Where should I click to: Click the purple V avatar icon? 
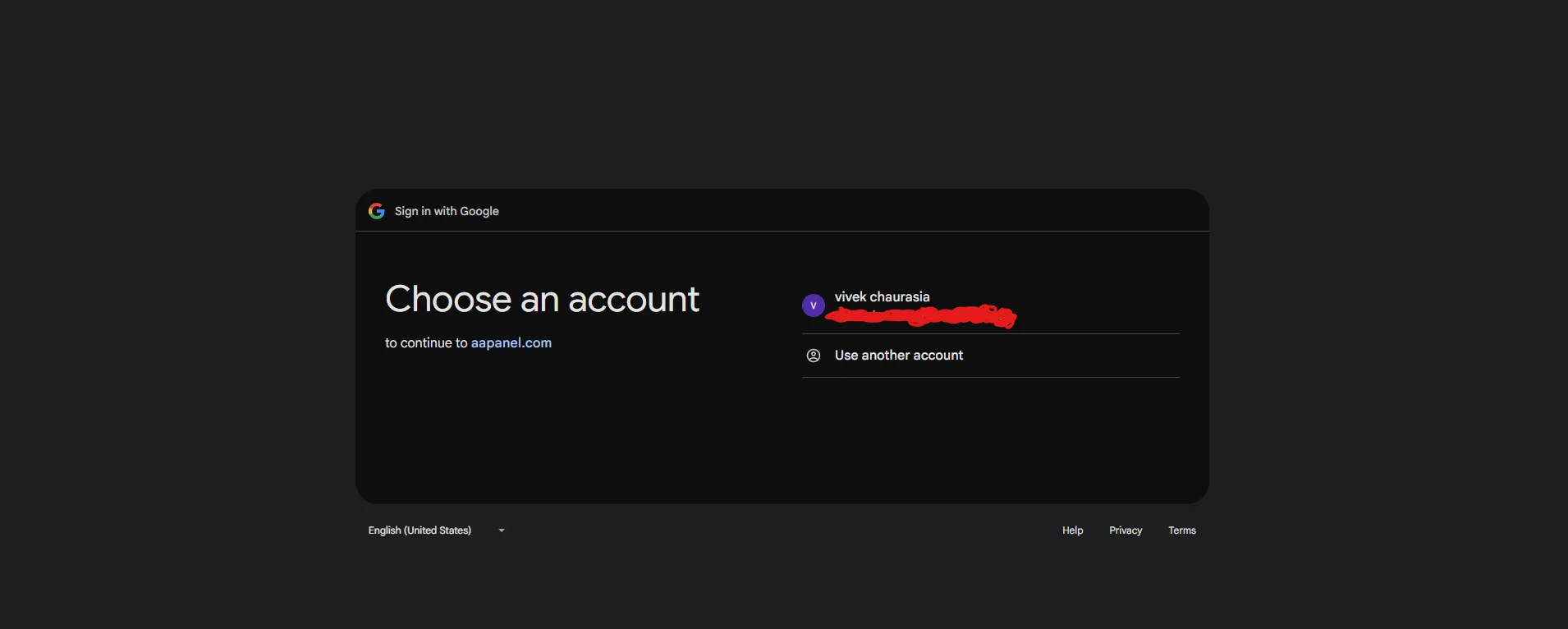point(813,305)
